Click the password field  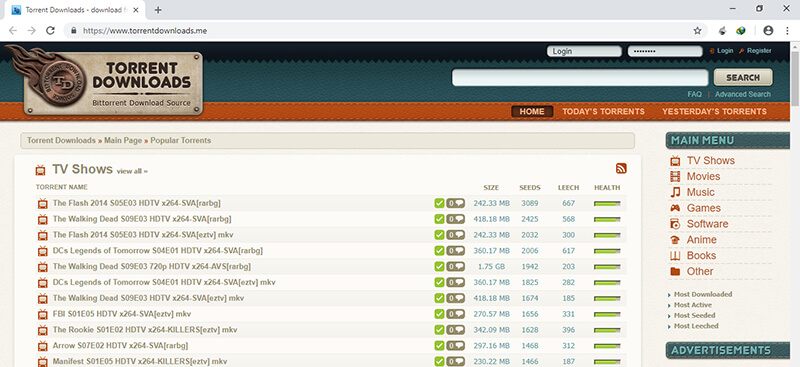[665, 51]
